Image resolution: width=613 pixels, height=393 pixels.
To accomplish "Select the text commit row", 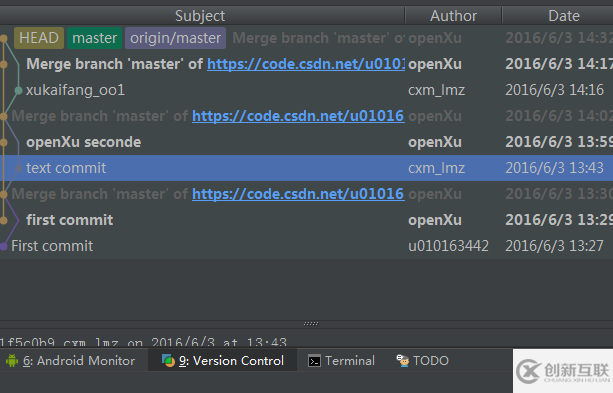I will click(x=306, y=168).
